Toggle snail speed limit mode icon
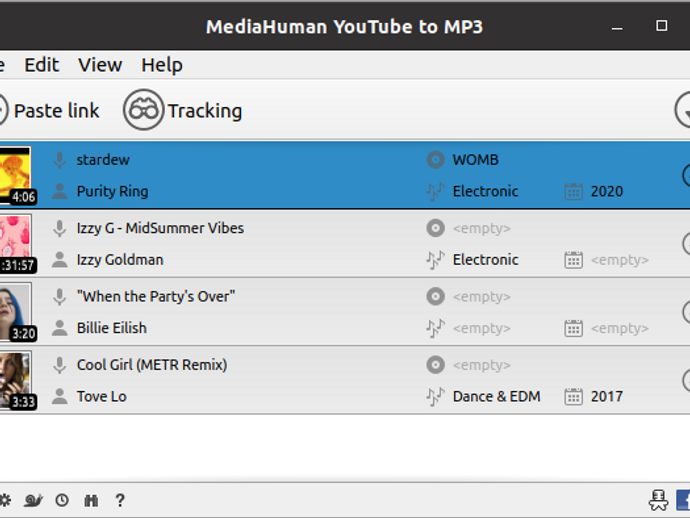This screenshot has width=690, height=518. point(33,500)
